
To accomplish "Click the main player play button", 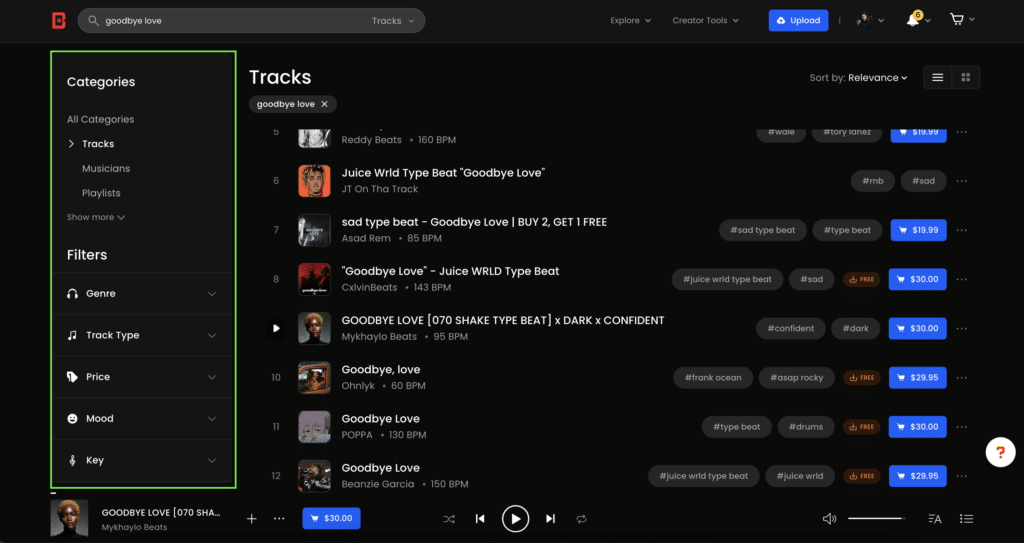I will click(515, 519).
